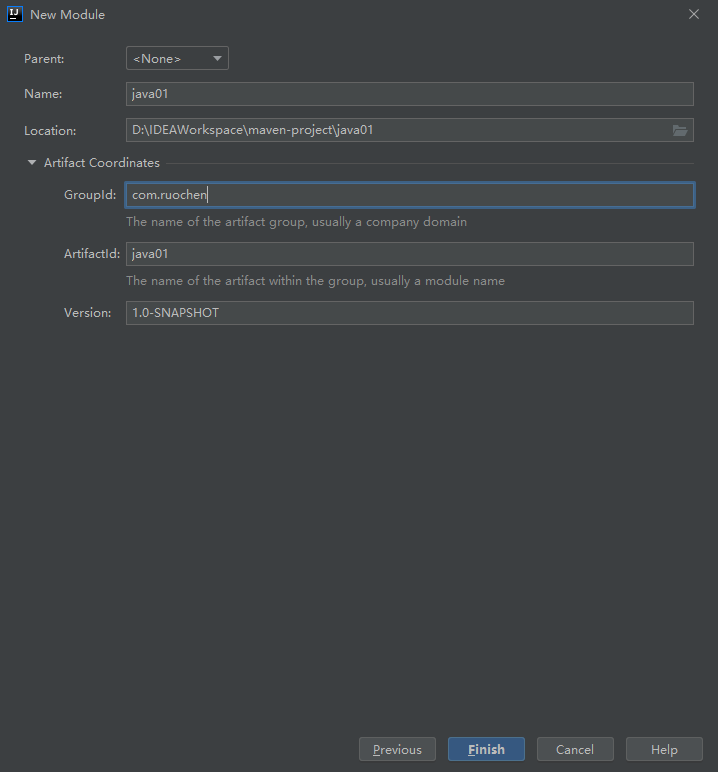This screenshot has width=718, height=772.
Task: Click Finish to create the module
Action: 487,749
